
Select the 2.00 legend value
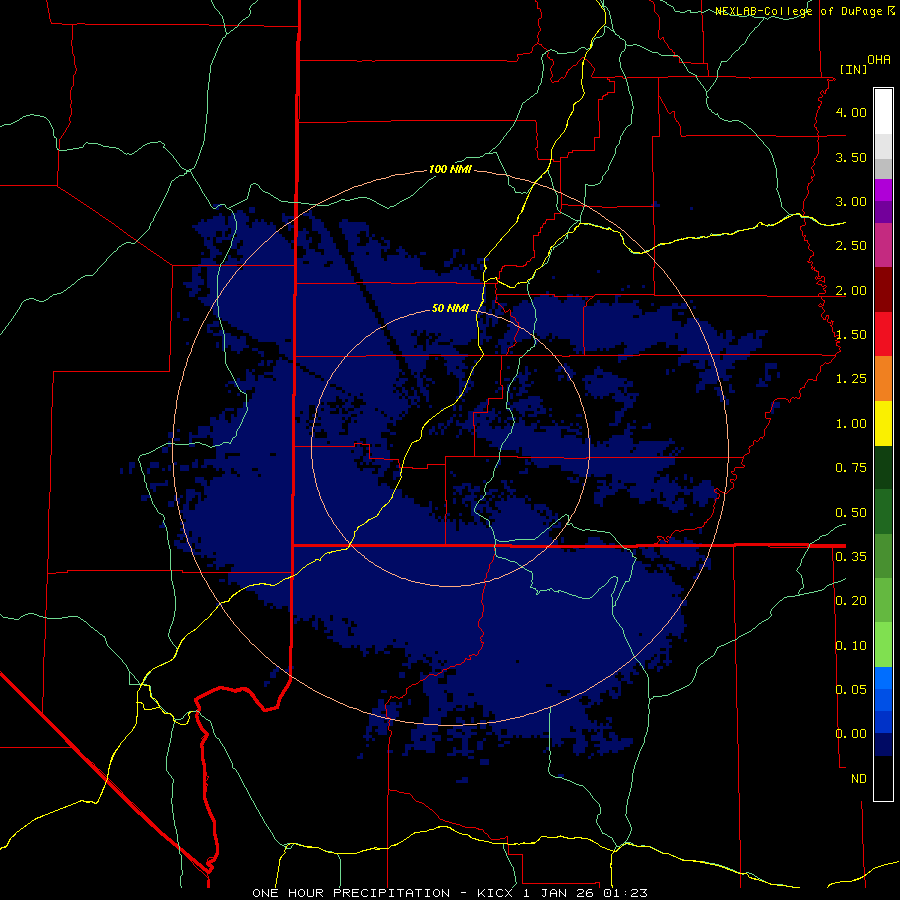(851, 290)
